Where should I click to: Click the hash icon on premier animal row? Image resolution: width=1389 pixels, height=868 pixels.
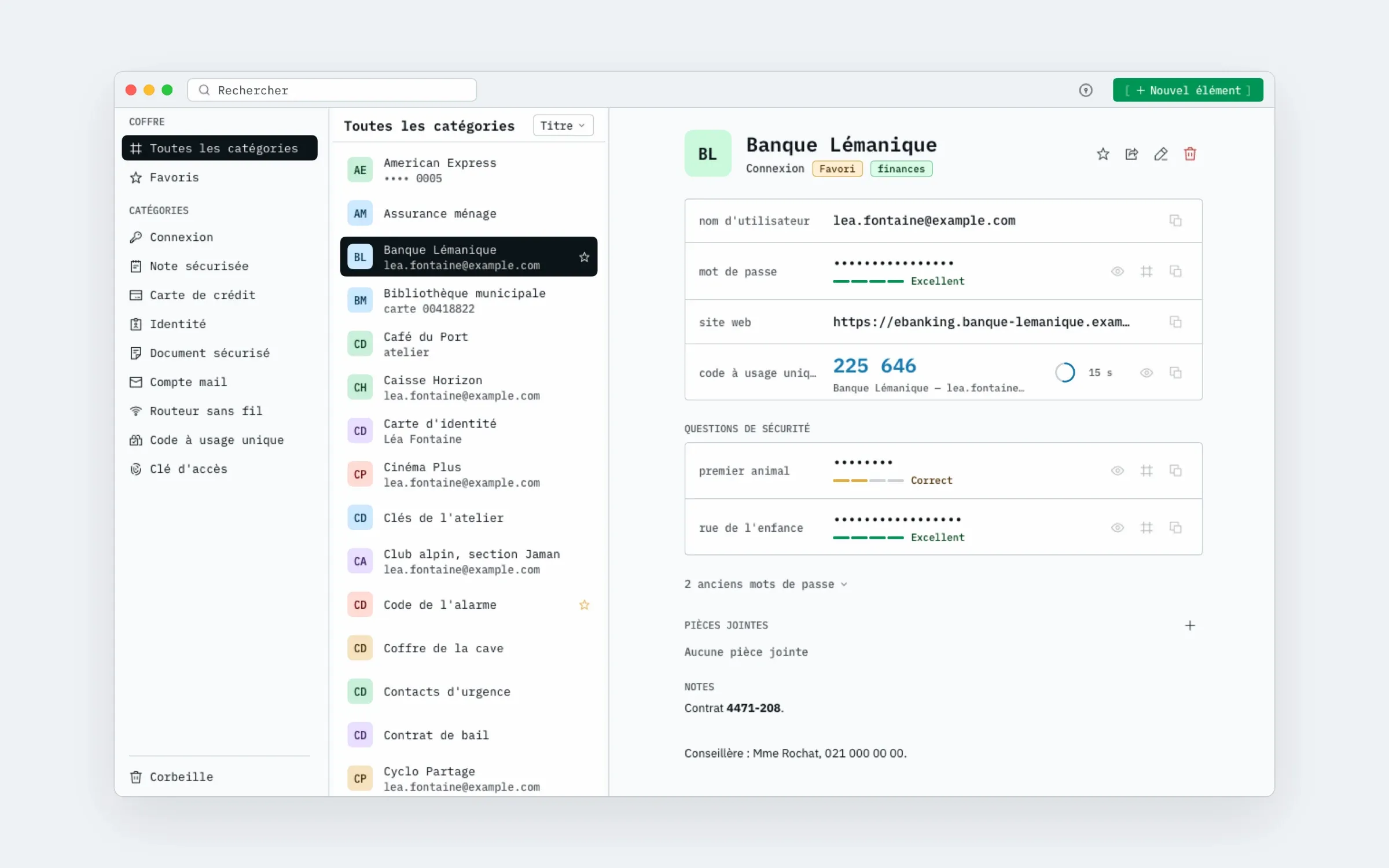[x=1147, y=470]
